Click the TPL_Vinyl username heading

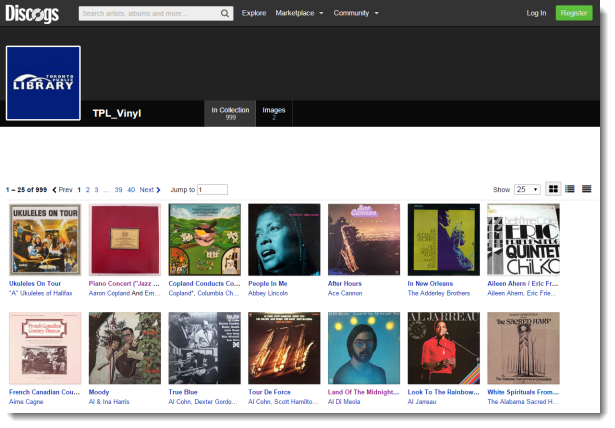click(x=117, y=113)
